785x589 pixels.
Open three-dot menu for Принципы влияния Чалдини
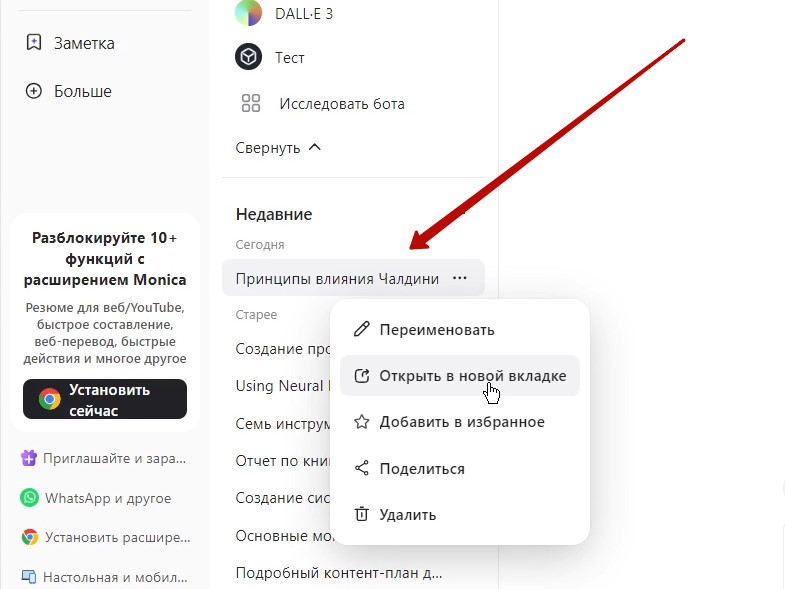(x=459, y=279)
